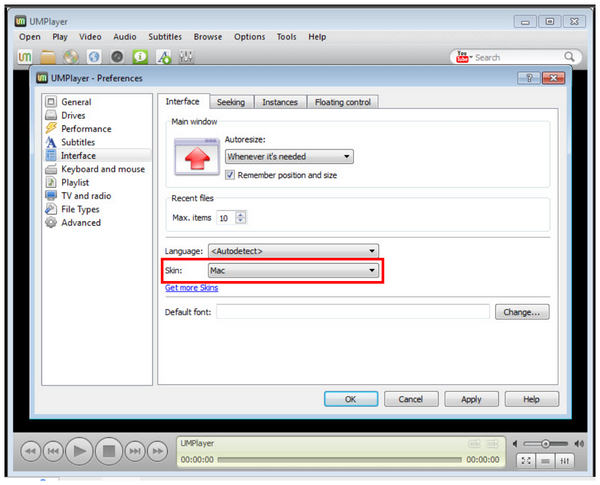Open the Subtitles menu in menu bar
Viewport: 600px width, 485px height.
click(165, 37)
